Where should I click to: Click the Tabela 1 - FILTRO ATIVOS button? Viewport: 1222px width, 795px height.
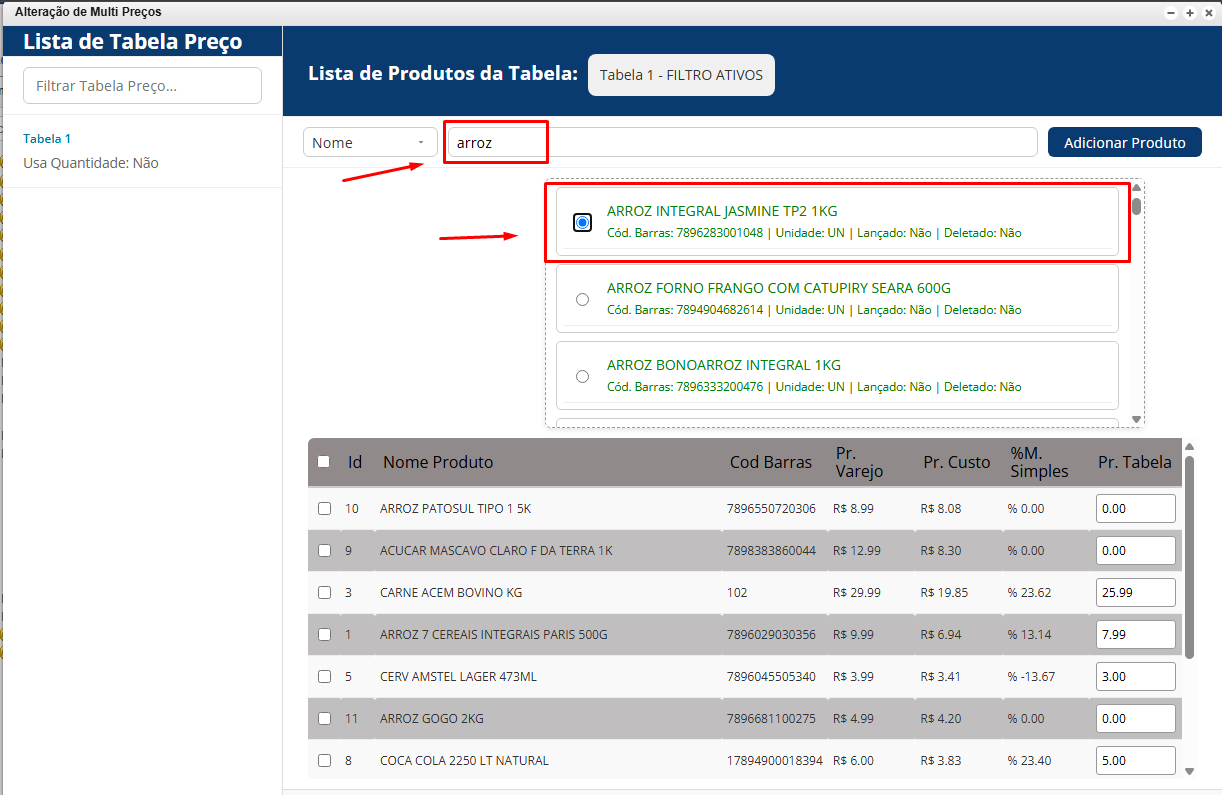pos(681,75)
